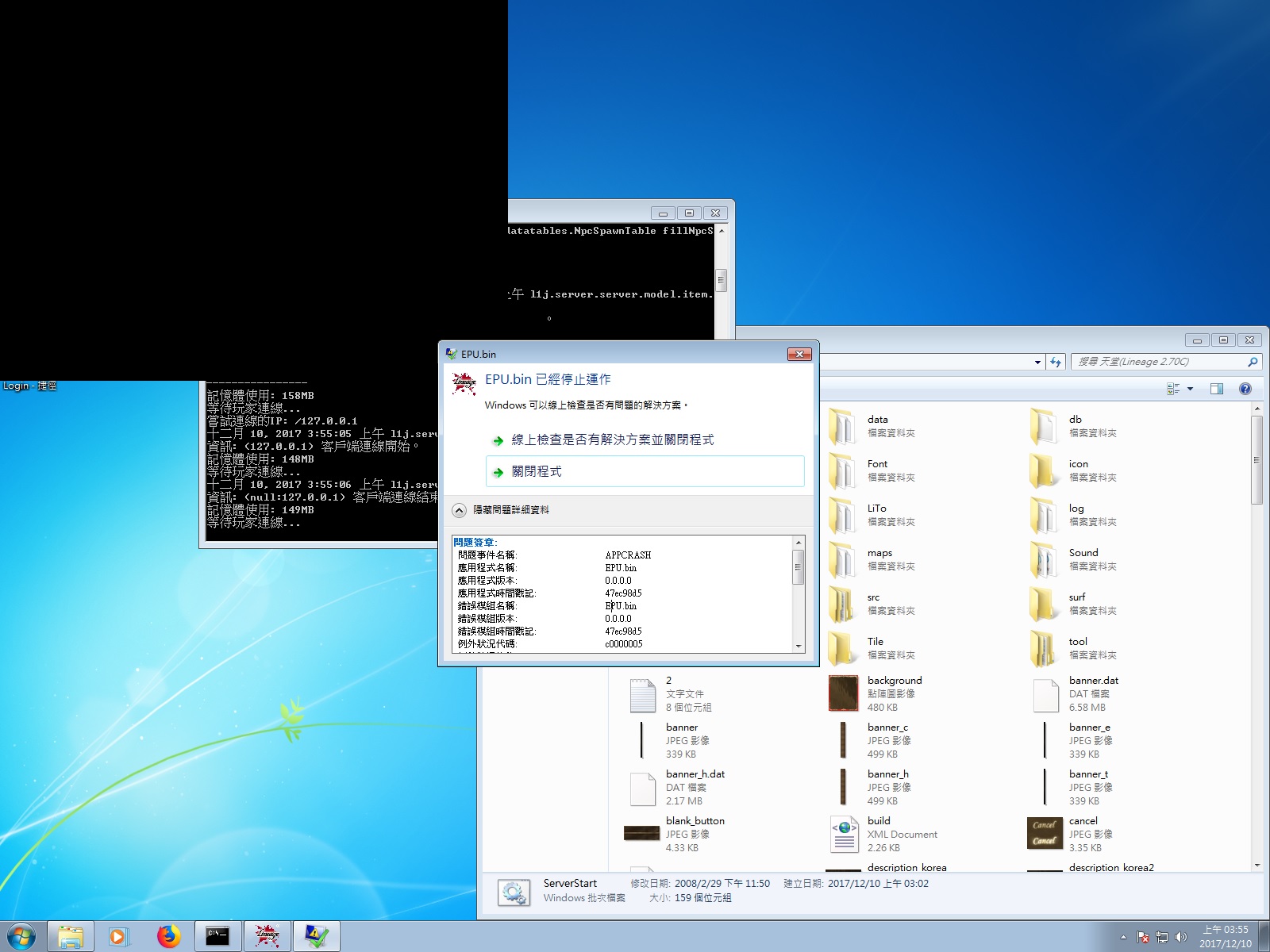The height and width of the screenshot is (952, 1270).
Task: Open the Font folder icon
Action: [841, 471]
